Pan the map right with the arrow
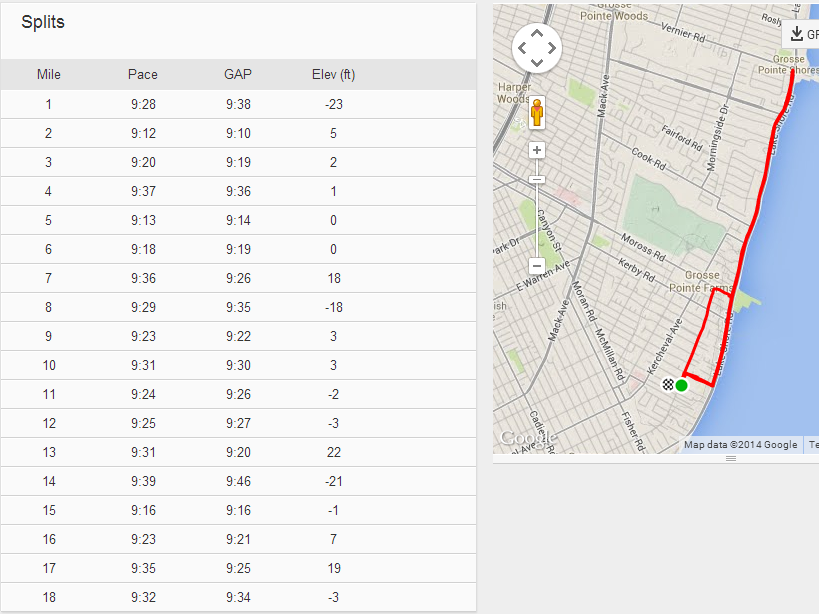The height and width of the screenshot is (614, 819). click(552, 48)
